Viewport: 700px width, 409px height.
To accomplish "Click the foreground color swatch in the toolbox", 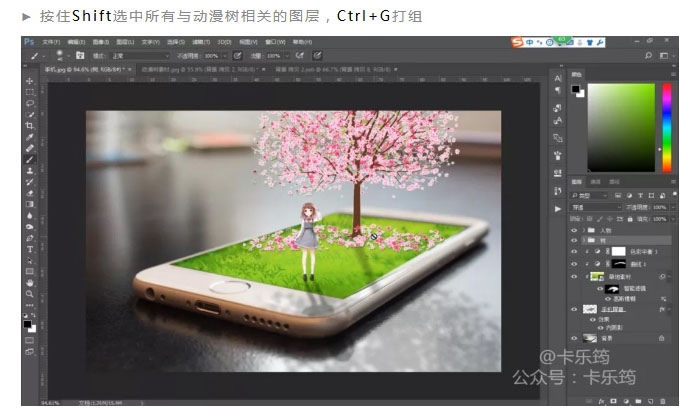I will [28, 324].
